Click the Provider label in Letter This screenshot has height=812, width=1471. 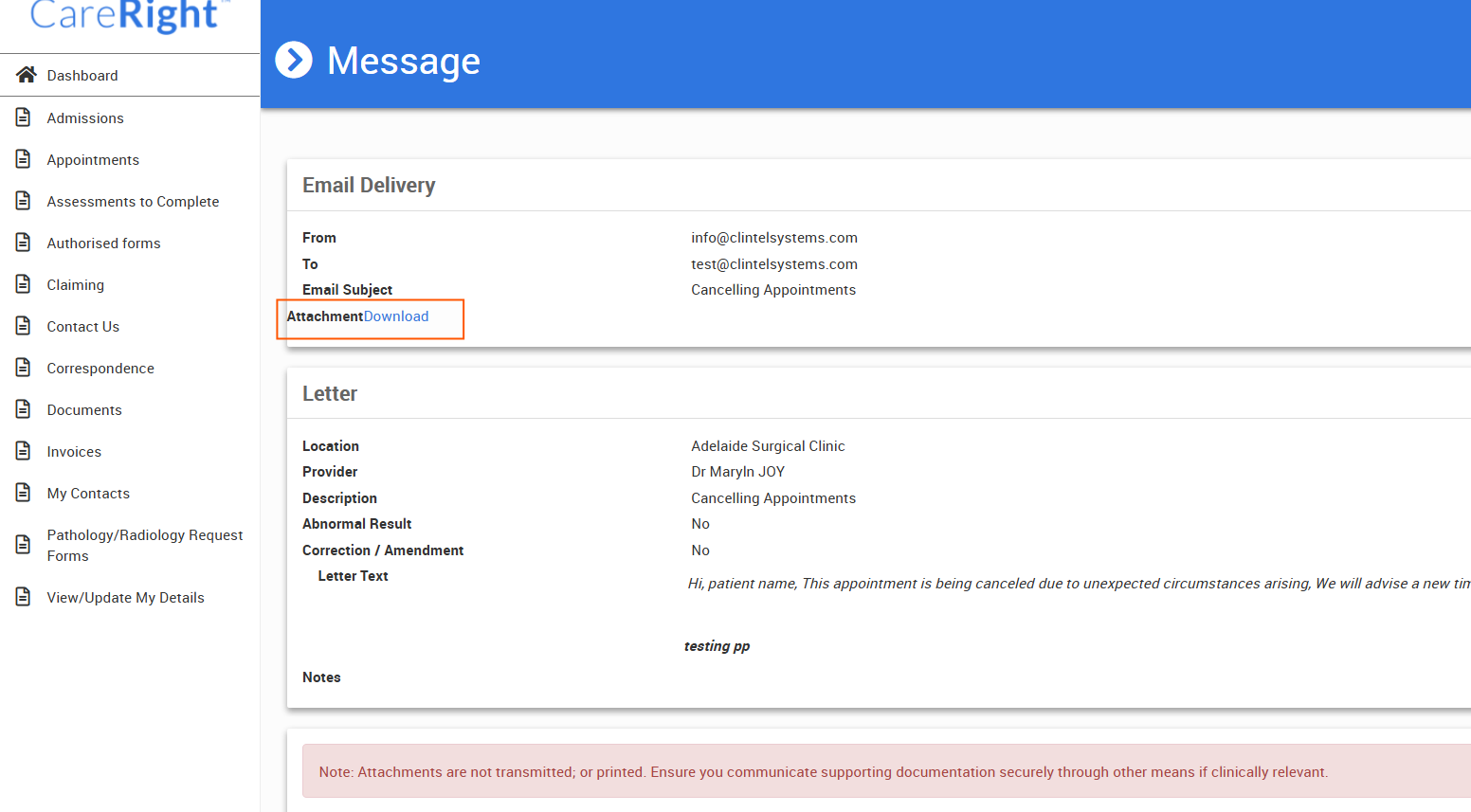(x=330, y=472)
